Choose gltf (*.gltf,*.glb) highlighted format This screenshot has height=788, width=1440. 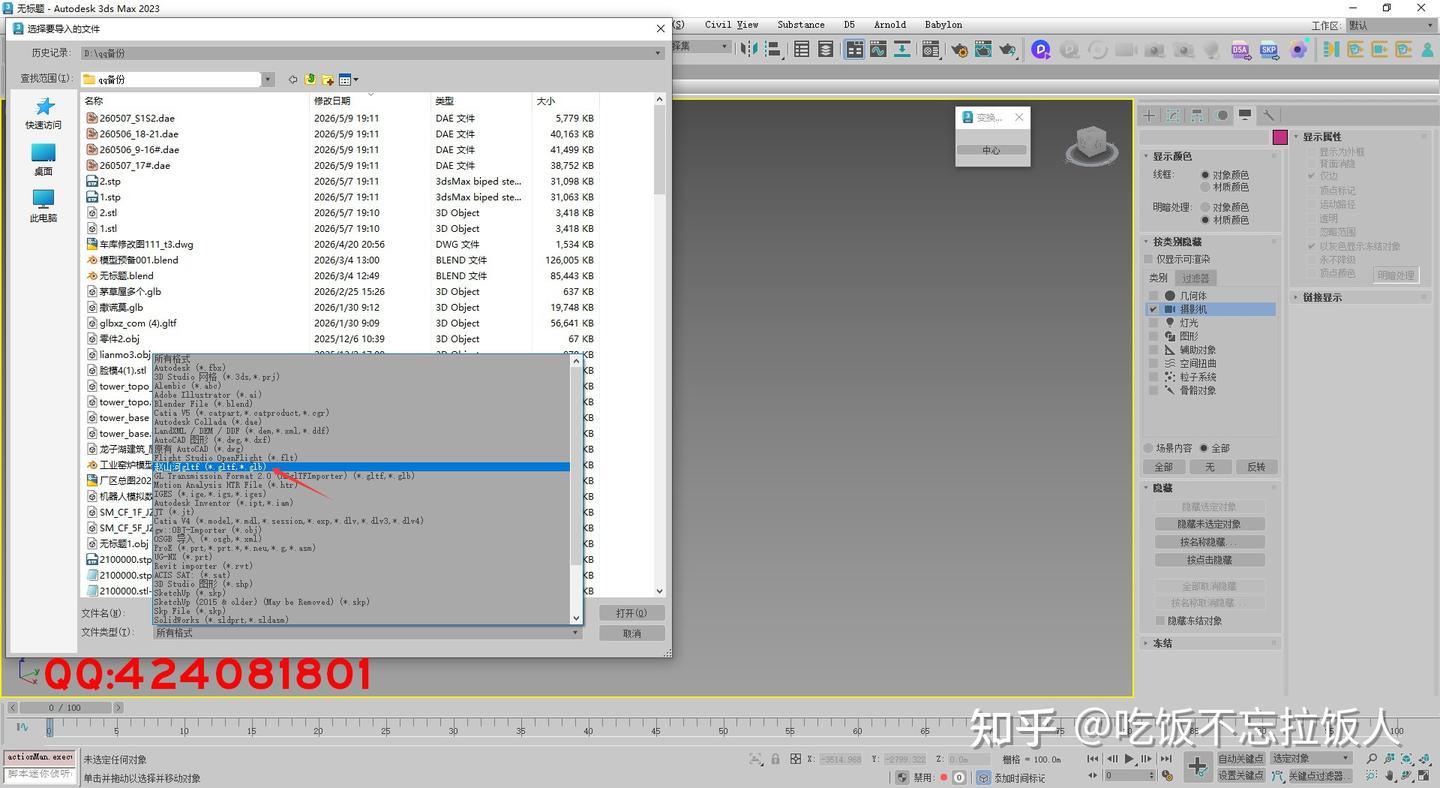(x=361, y=467)
